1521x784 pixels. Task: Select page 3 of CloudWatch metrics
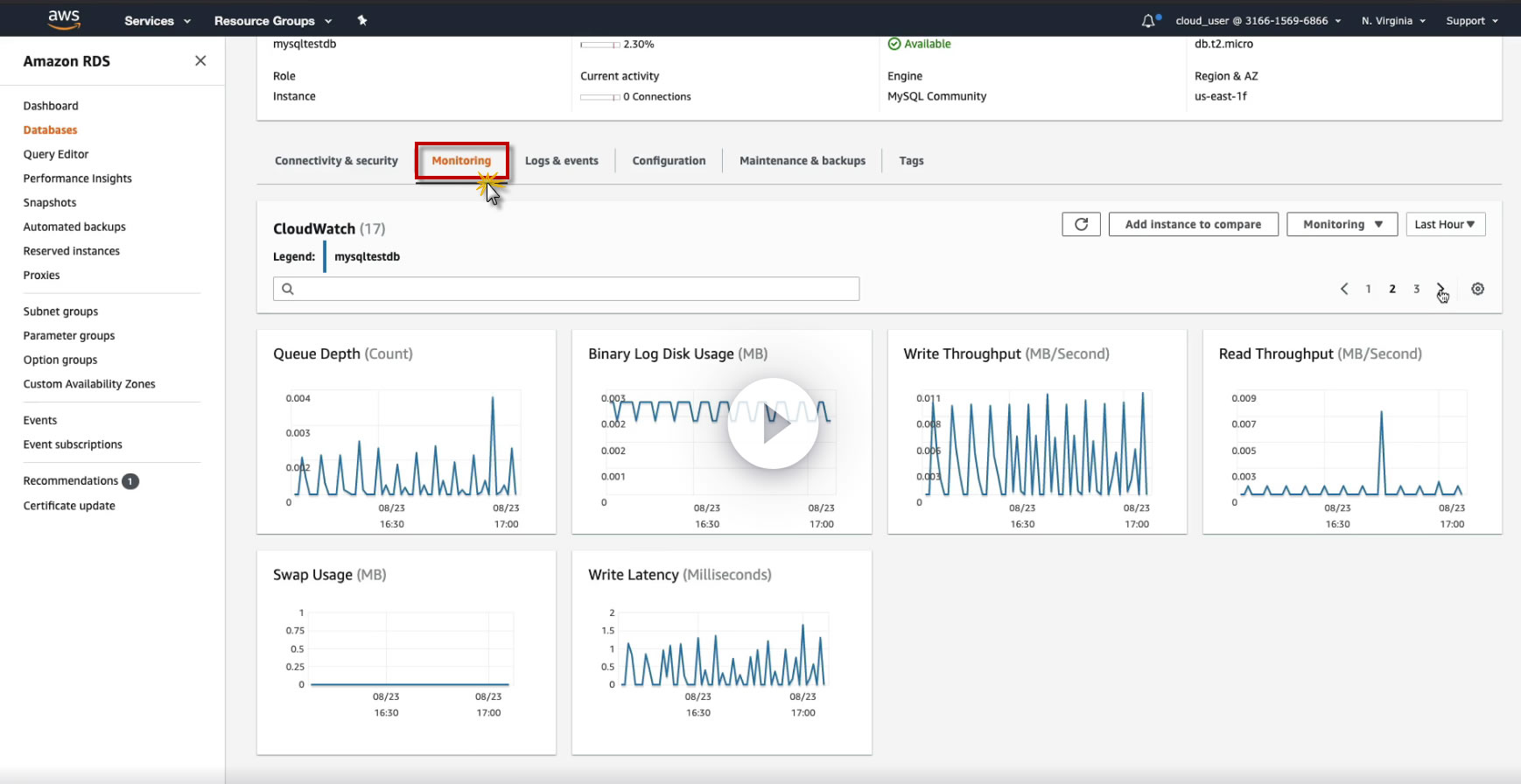pos(1416,289)
